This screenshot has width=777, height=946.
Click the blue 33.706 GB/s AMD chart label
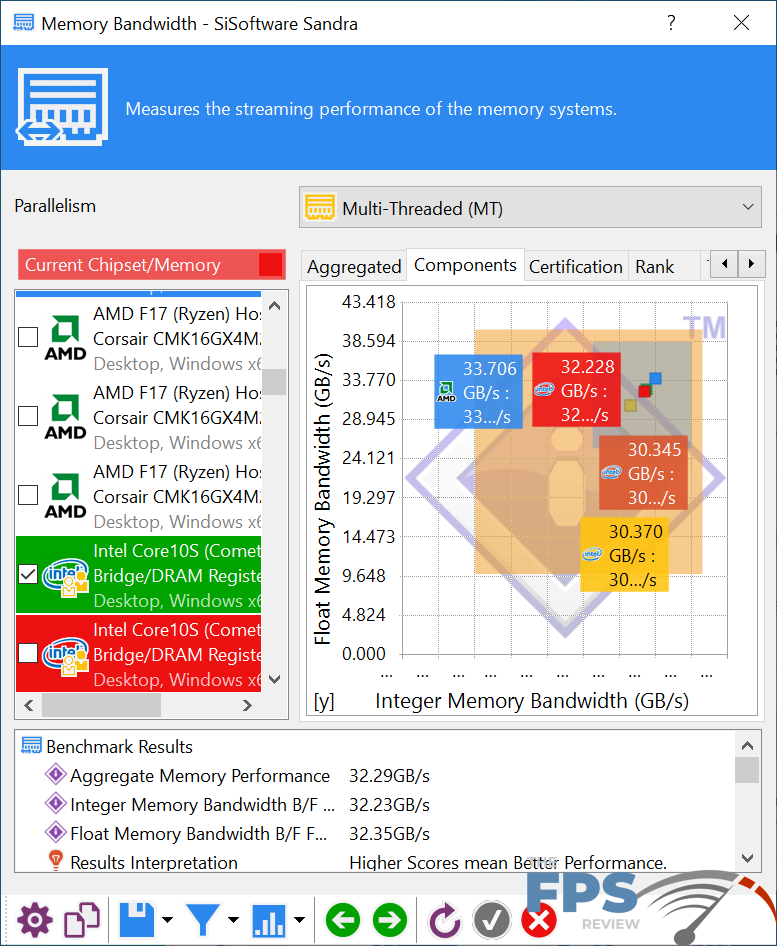(478, 392)
